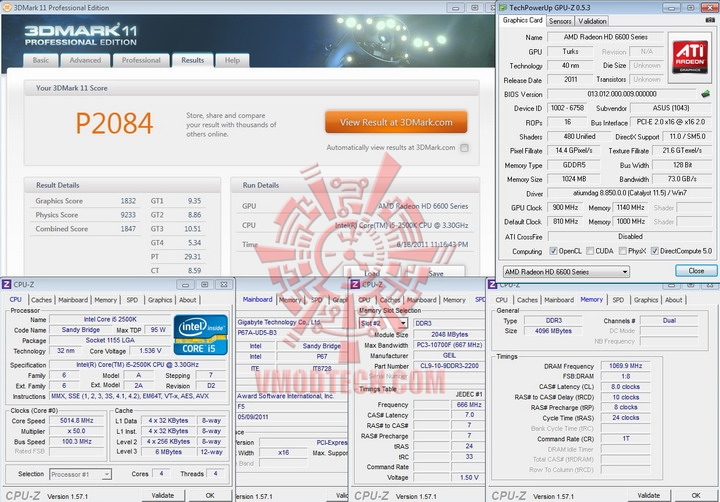Open Graphics tab in left CPU-Z window
This screenshot has height=502, width=720.
click(160, 300)
